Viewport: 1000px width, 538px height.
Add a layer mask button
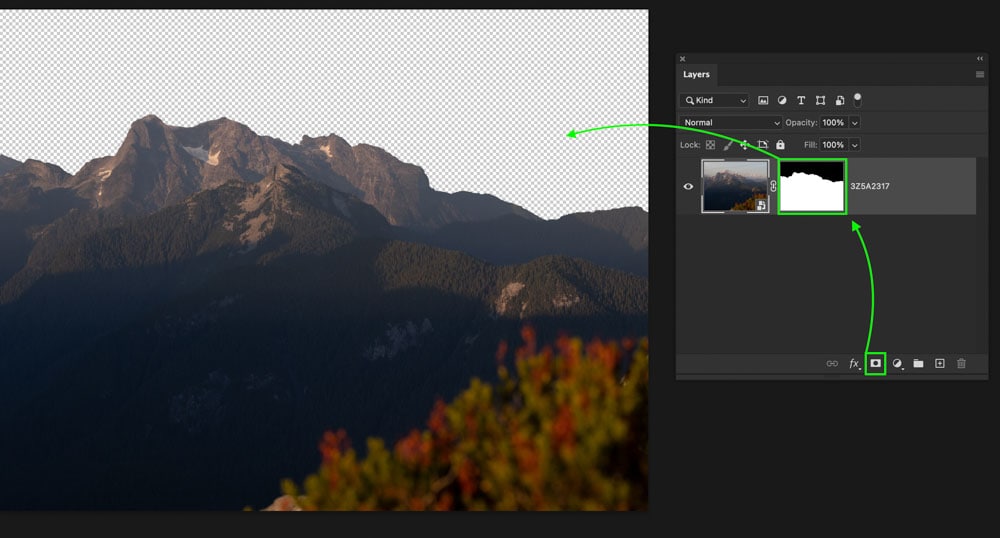(x=876, y=363)
